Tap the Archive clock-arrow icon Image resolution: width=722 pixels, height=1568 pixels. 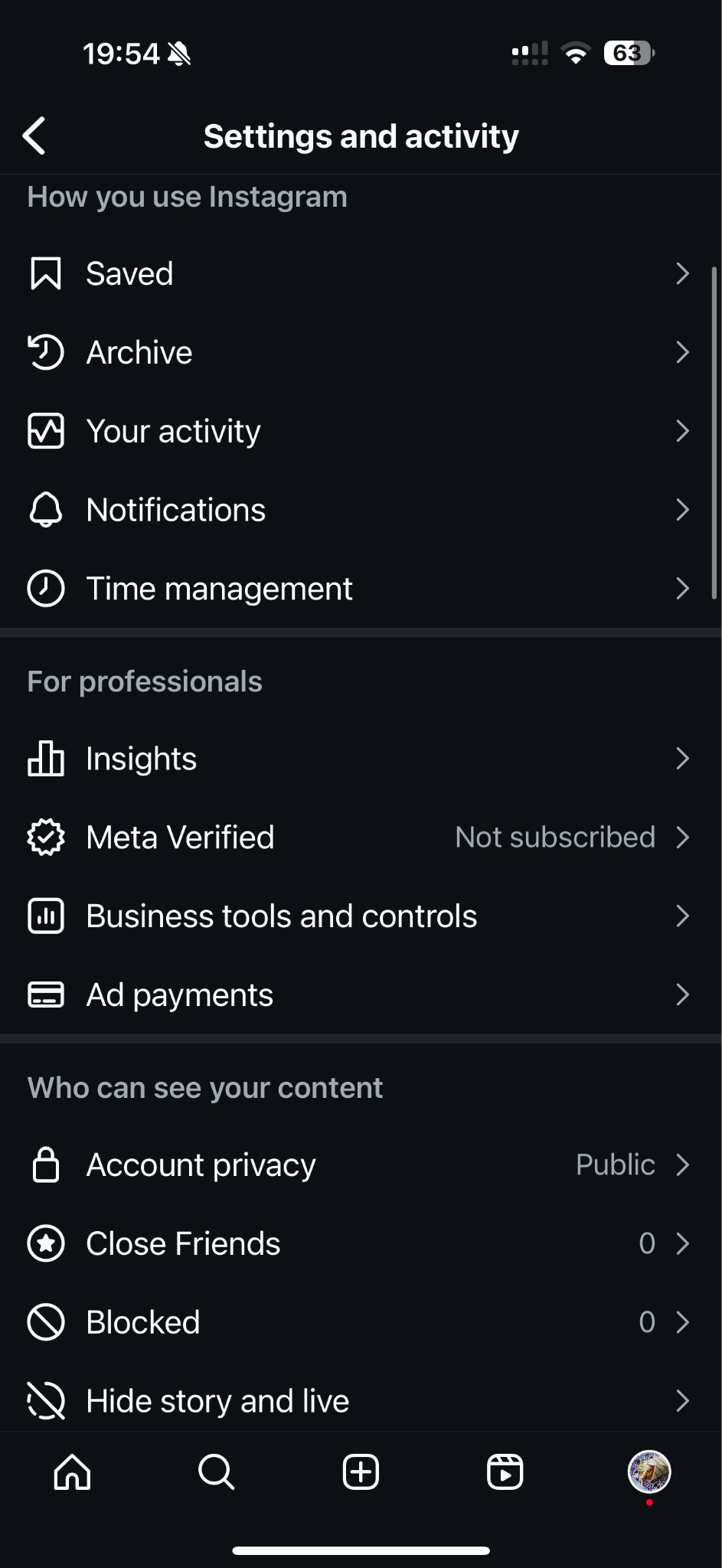[45, 353]
